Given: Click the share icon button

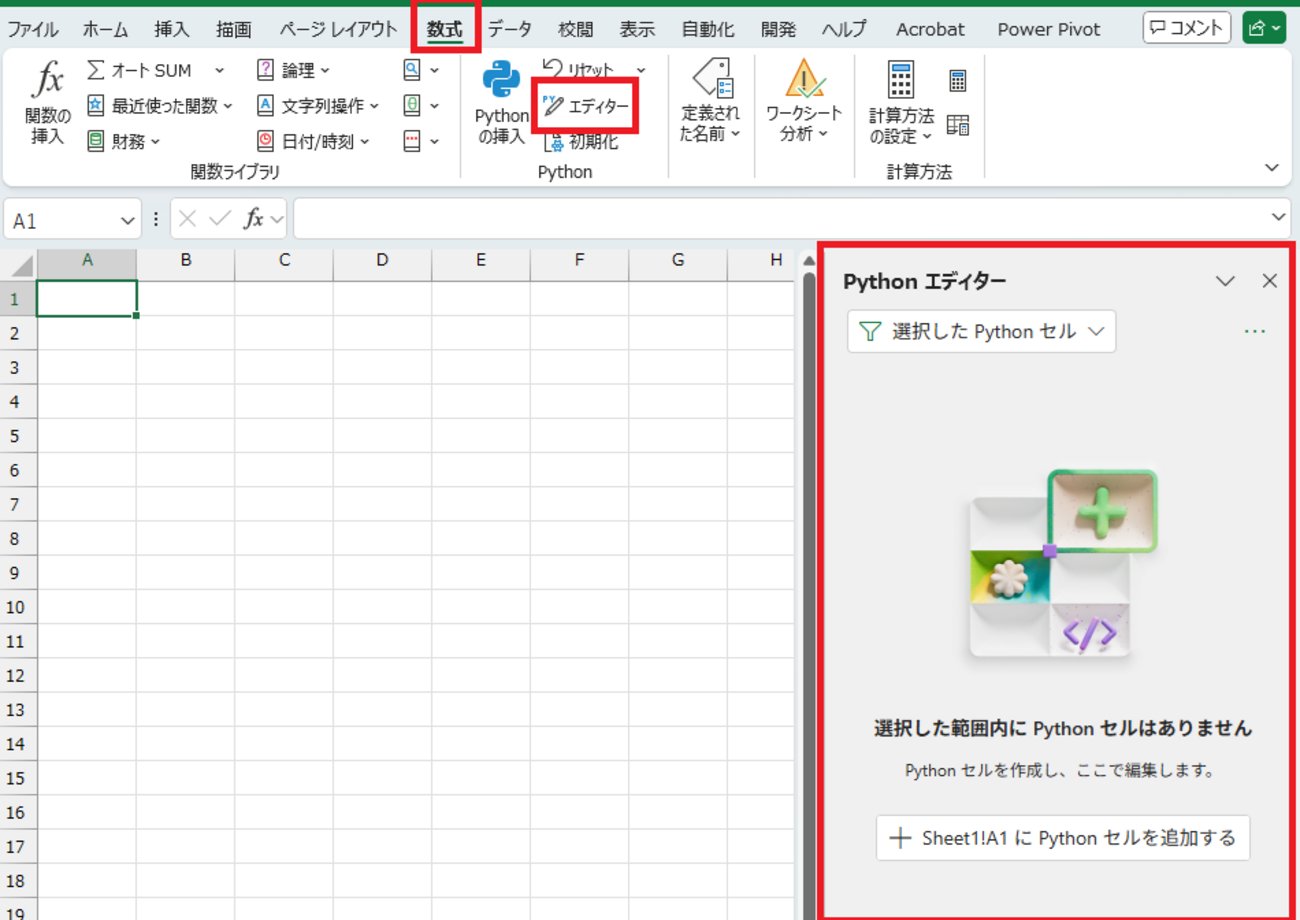Looking at the screenshot, I should 1264,28.
